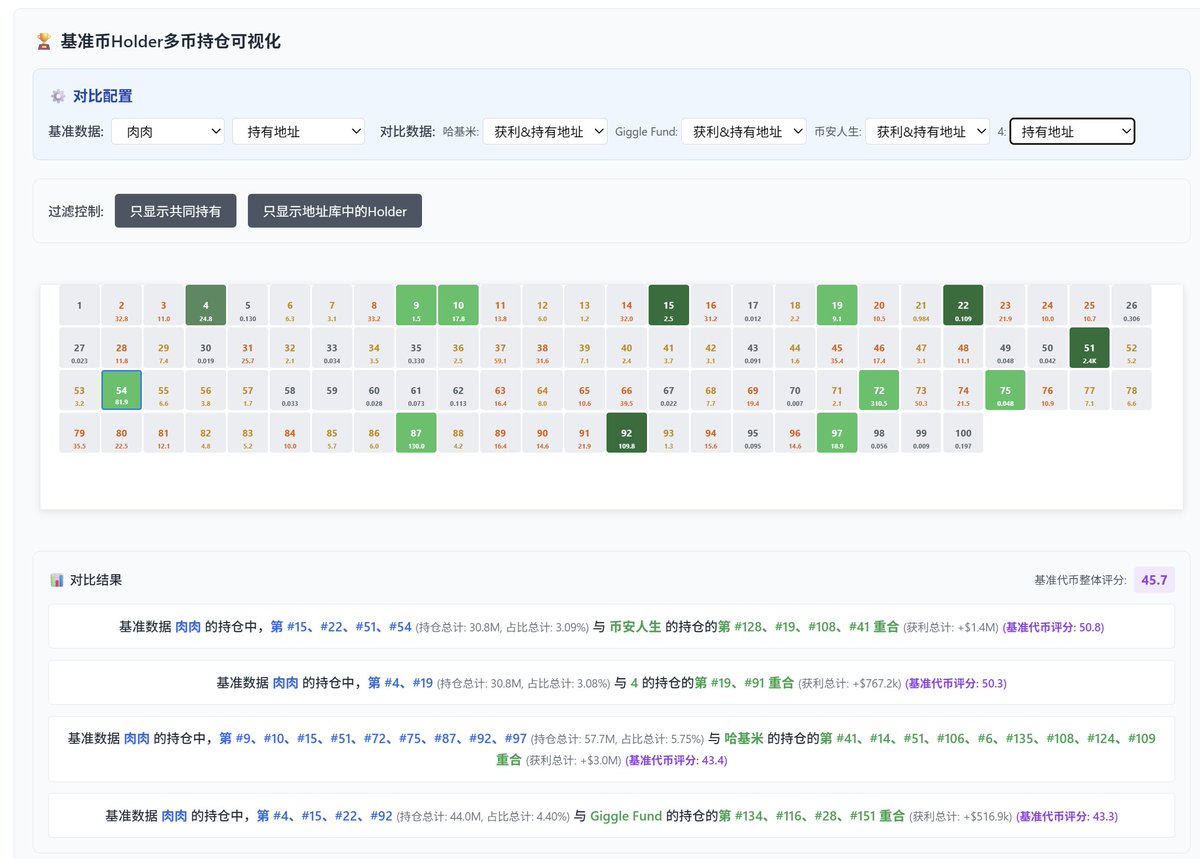Select holder cell number 10
1200x859 pixels.
(458, 305)
